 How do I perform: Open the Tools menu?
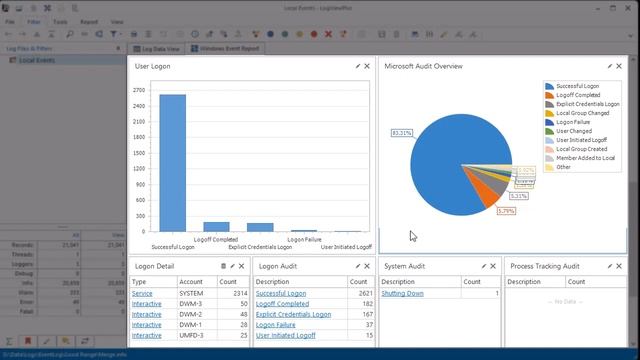point(60,22)
